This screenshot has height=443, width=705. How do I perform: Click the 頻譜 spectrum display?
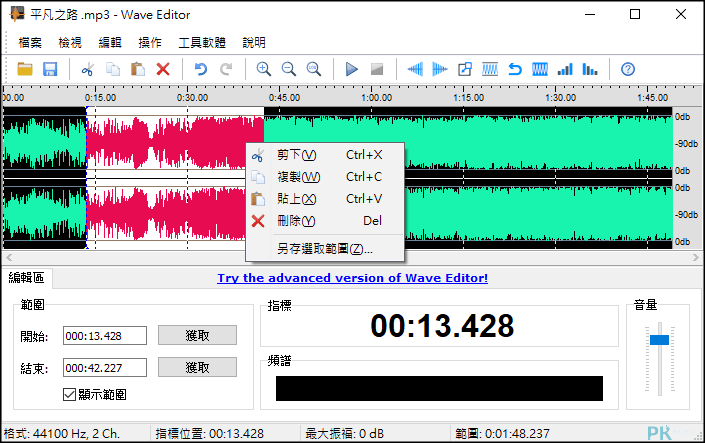pos(439,389)
